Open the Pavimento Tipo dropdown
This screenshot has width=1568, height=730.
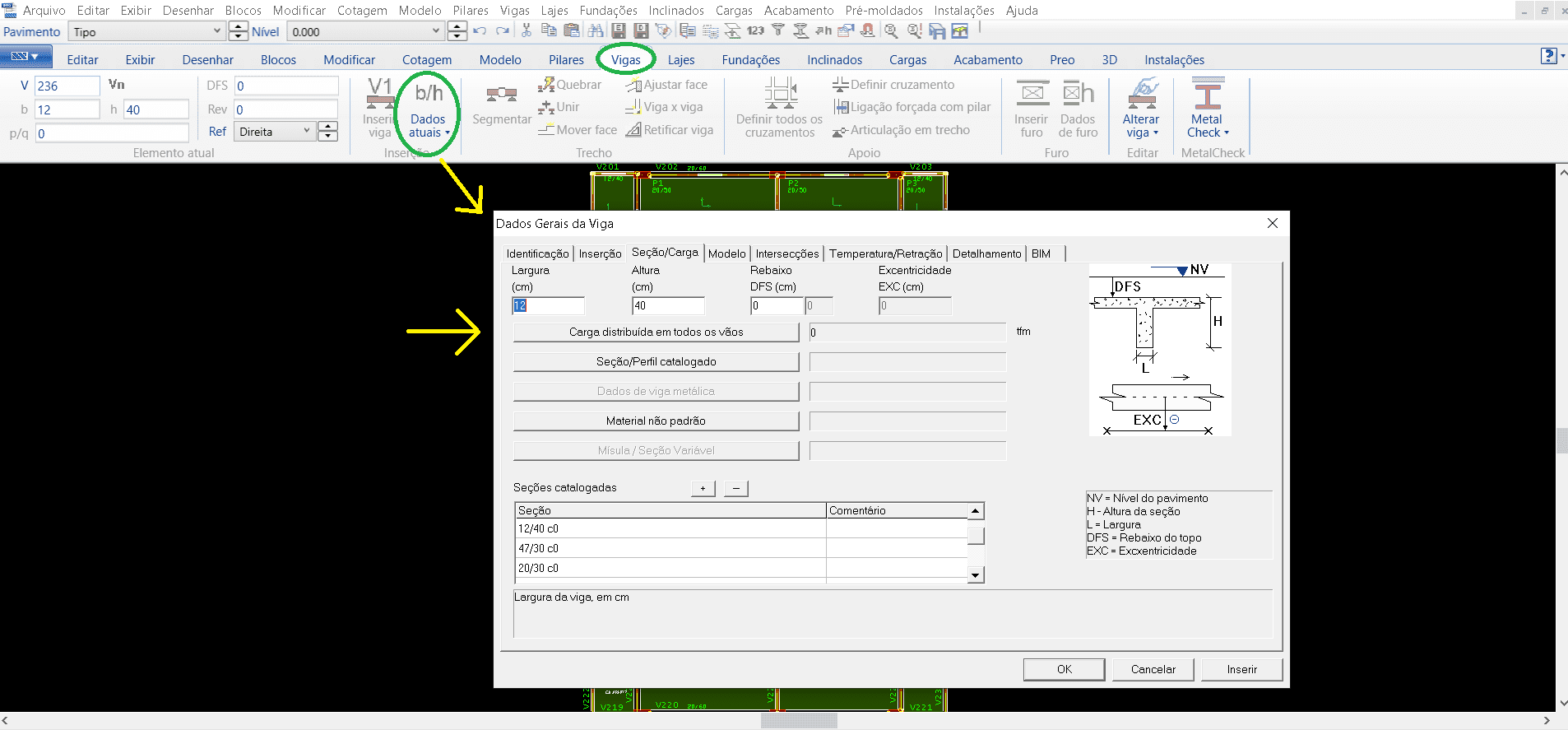coord(217,31)
